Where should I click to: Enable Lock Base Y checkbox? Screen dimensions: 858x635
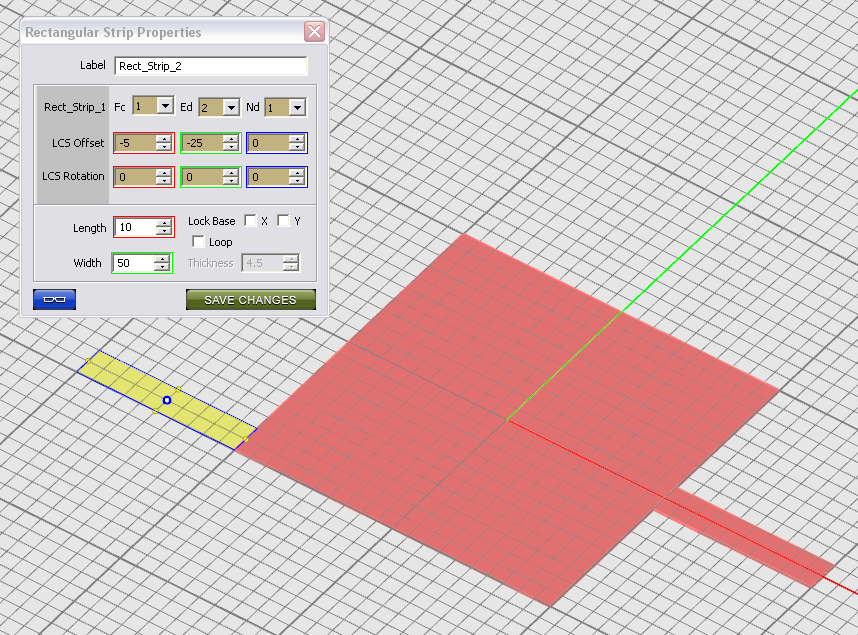pyautogui.click(x=283, y=221)
